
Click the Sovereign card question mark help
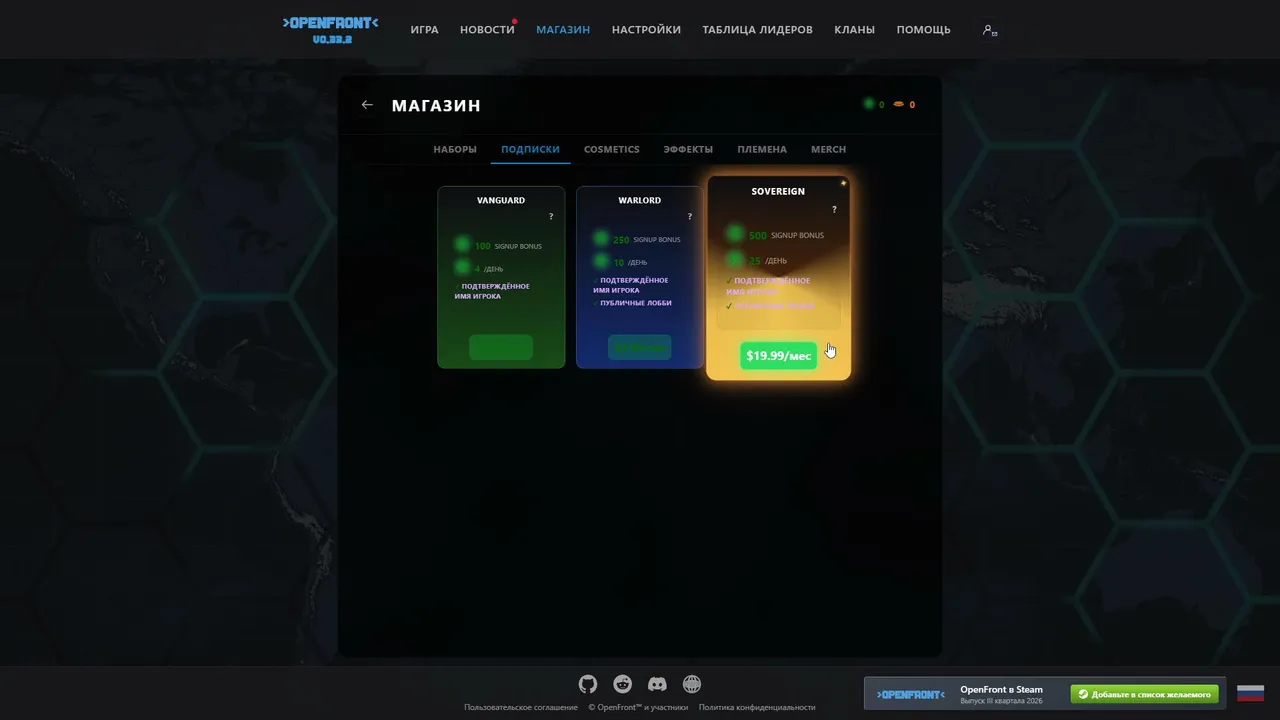(834, 210)
